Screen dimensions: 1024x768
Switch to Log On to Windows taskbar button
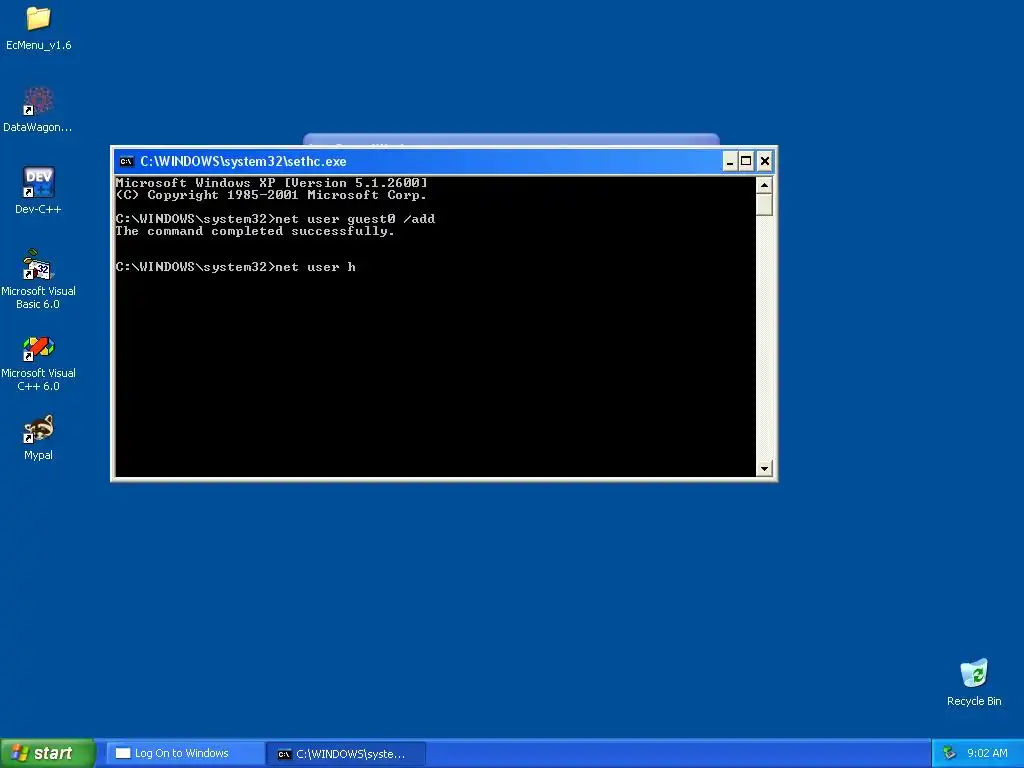coord(185,753)
